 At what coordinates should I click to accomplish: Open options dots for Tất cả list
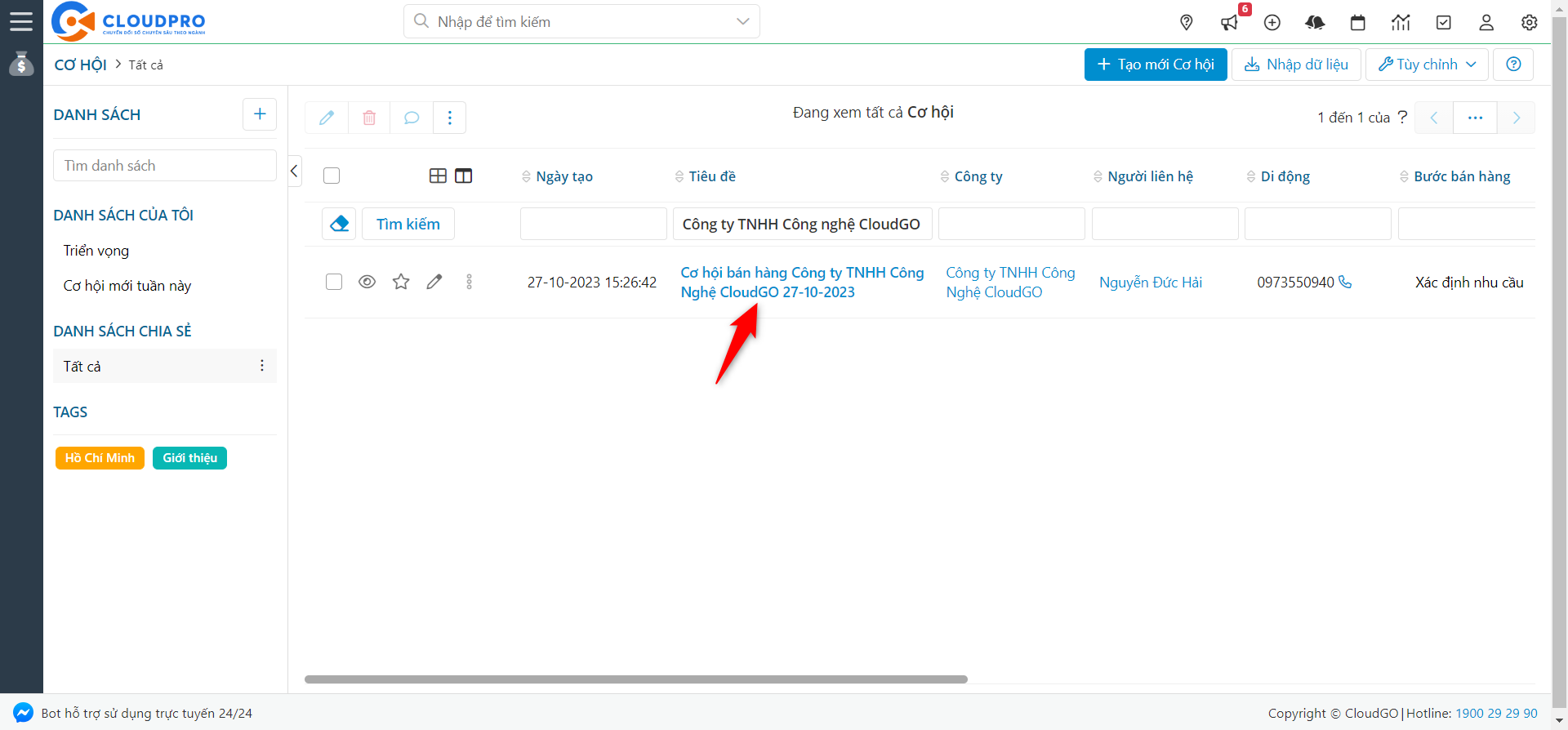262,366
